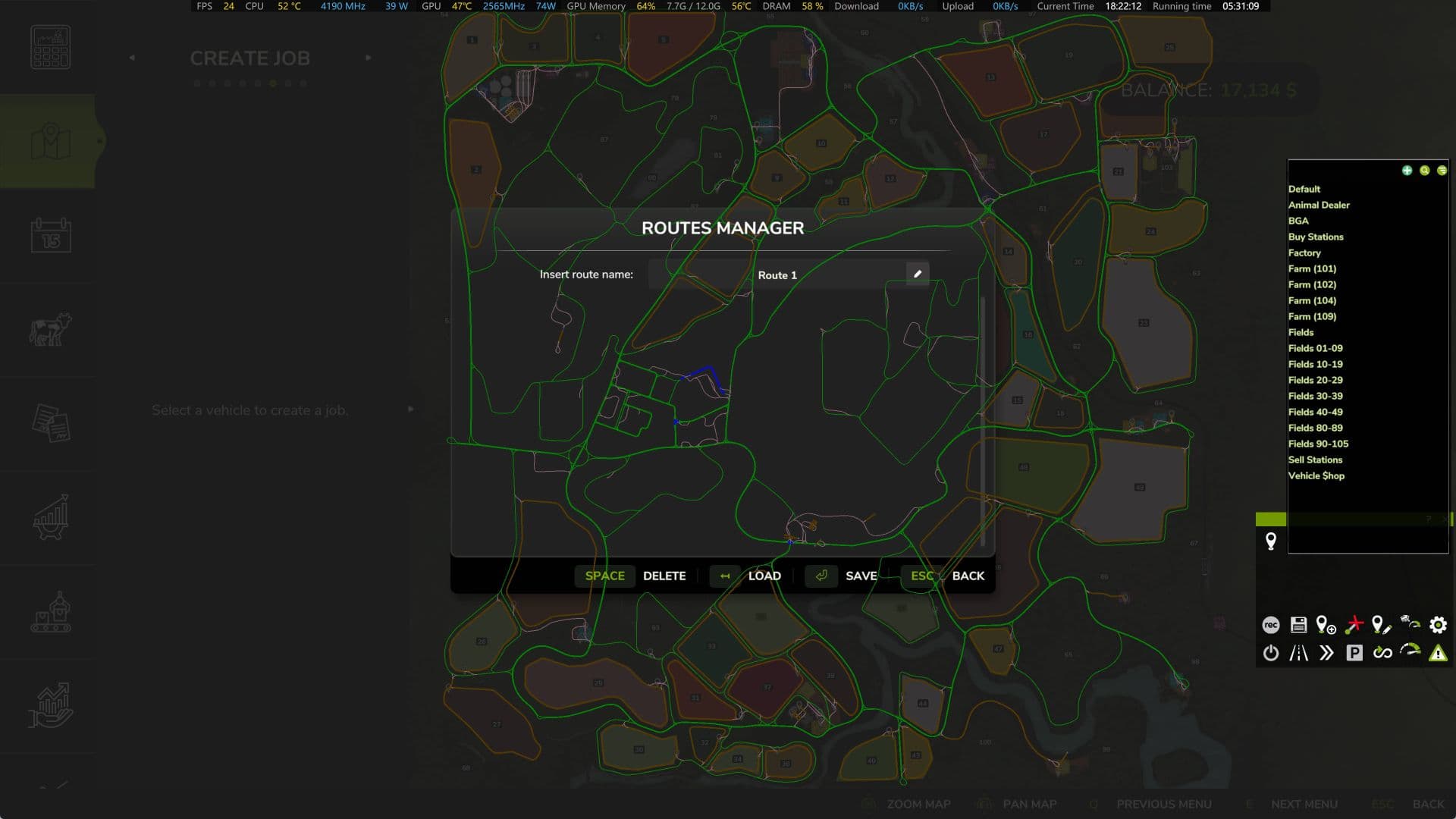The height and width of the screenshot is (819, 1456).
Task: Toggle the loop mode infinity icon
Action: click(x=1382, y=653)
